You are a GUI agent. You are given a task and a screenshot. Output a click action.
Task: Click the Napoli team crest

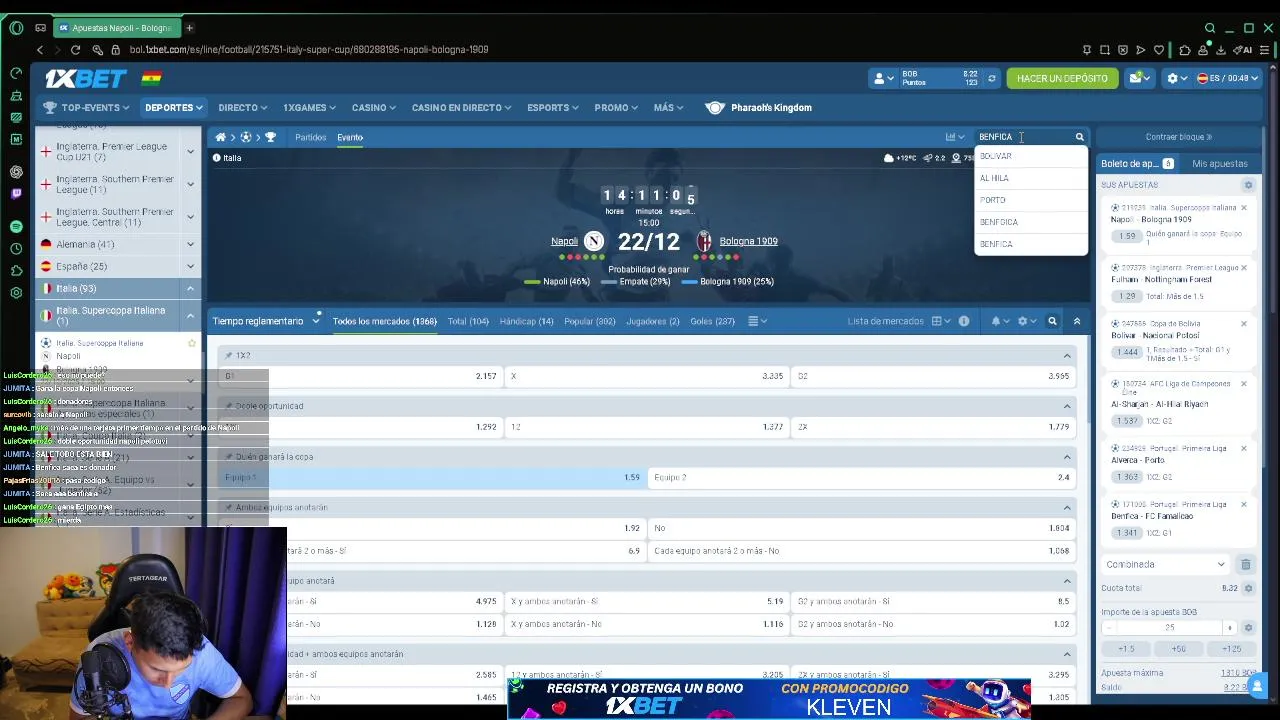click(x=594, y=241)
